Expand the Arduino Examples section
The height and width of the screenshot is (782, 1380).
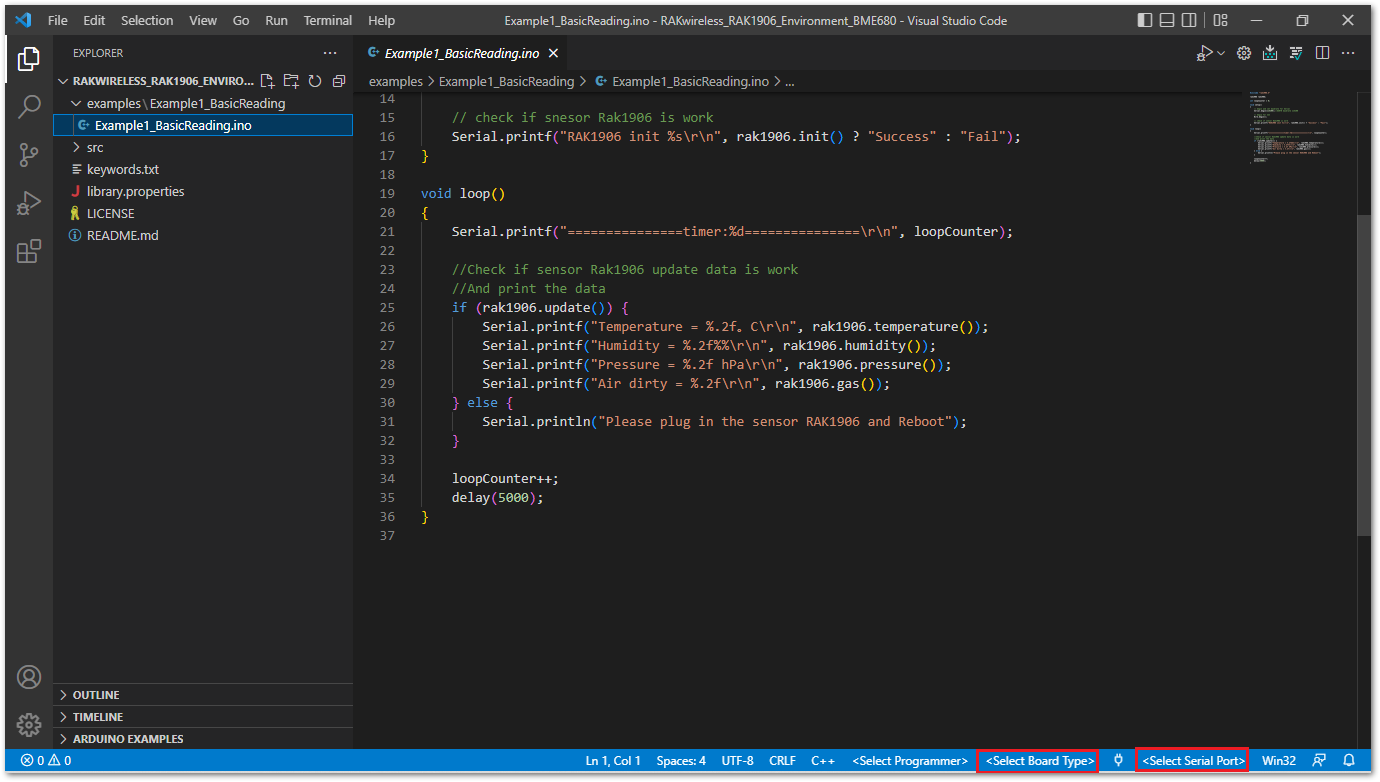pos(203,739)
